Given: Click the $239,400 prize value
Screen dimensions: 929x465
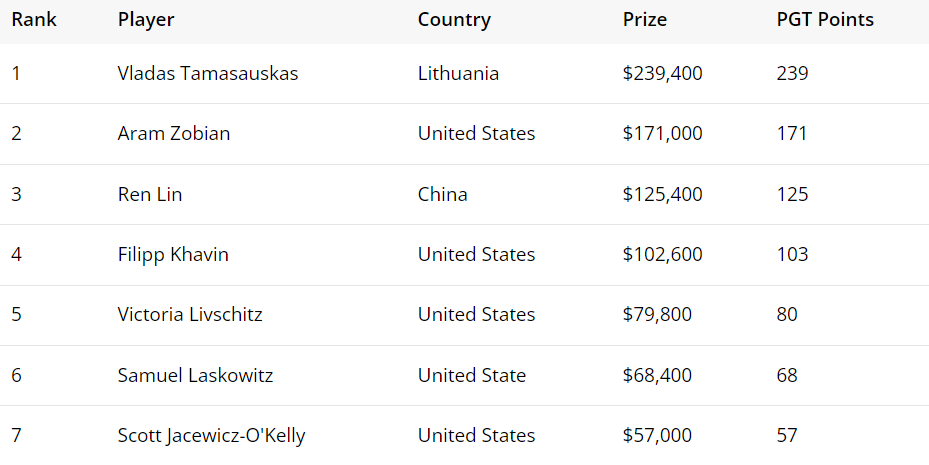Looking at the screenshot, I should [x=662, y=73].
